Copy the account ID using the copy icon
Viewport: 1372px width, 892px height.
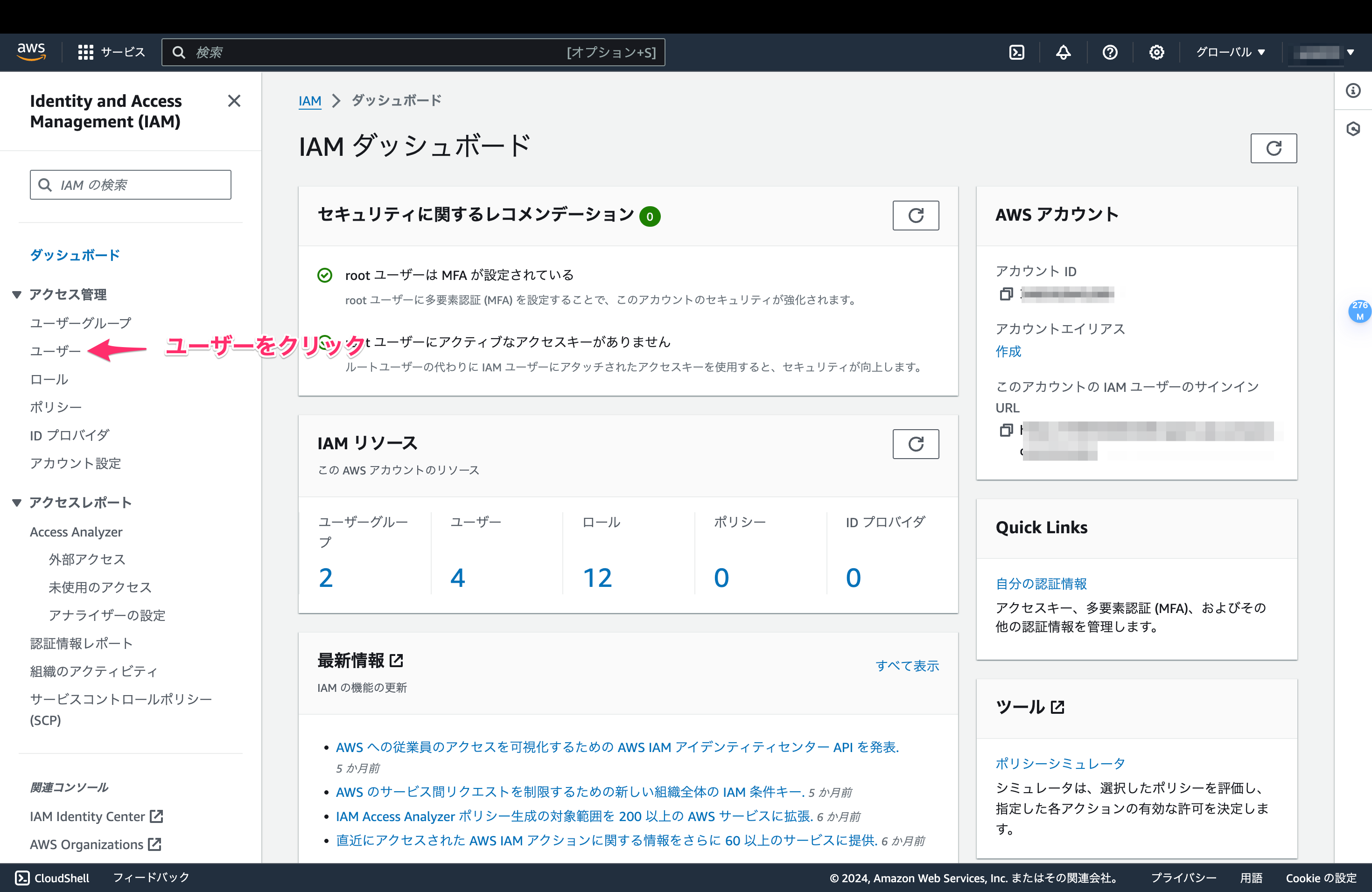coord(1007,294)
